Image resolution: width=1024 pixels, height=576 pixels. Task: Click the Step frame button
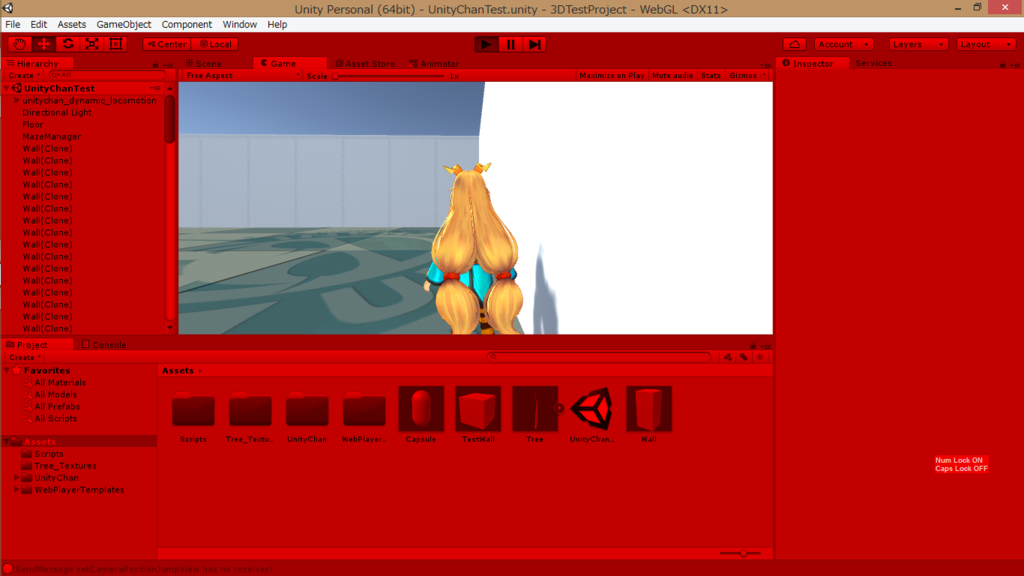(535, 44)
